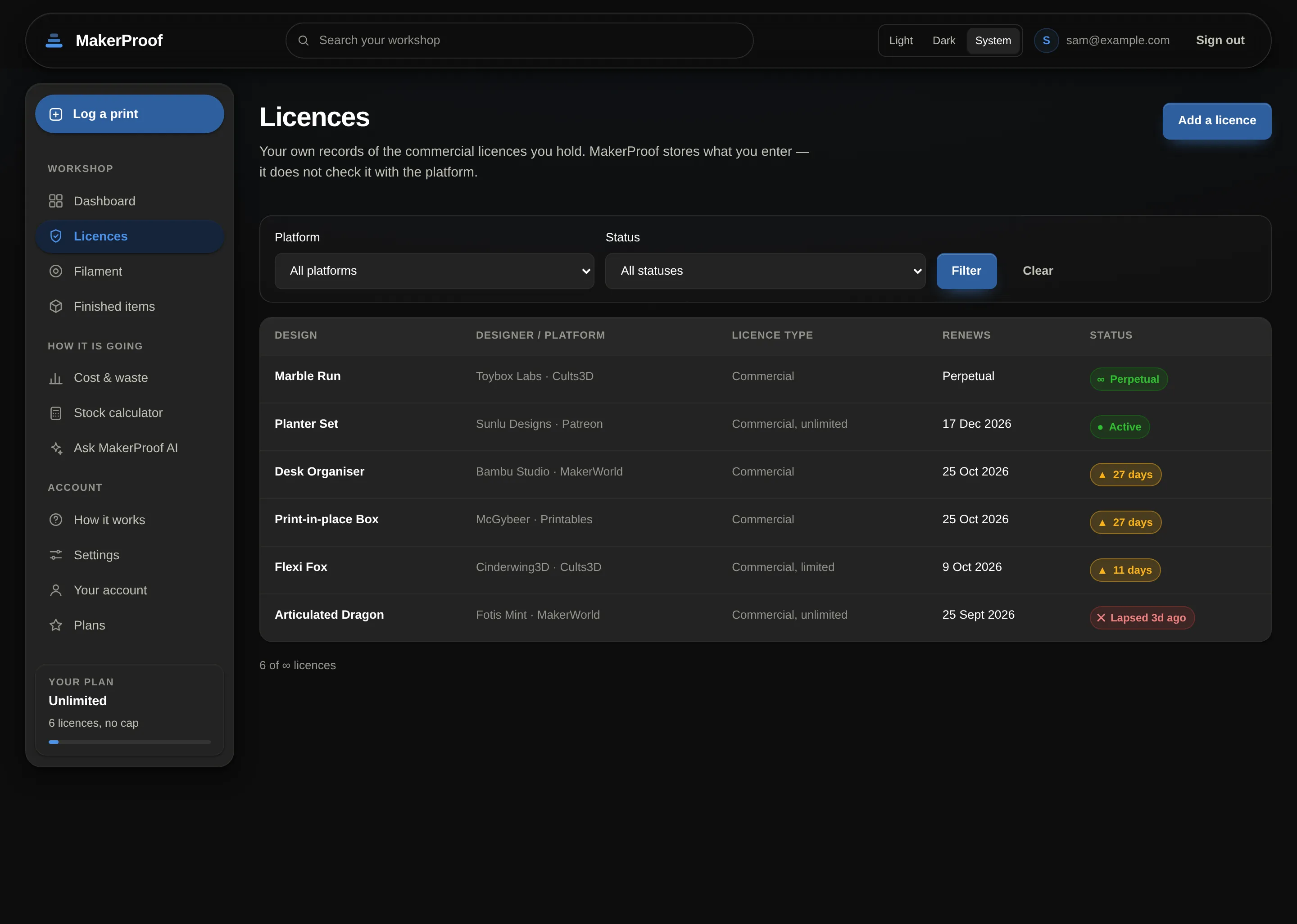
Task: Navigate to Plans in the sidebar
Action: pos(130,625)
